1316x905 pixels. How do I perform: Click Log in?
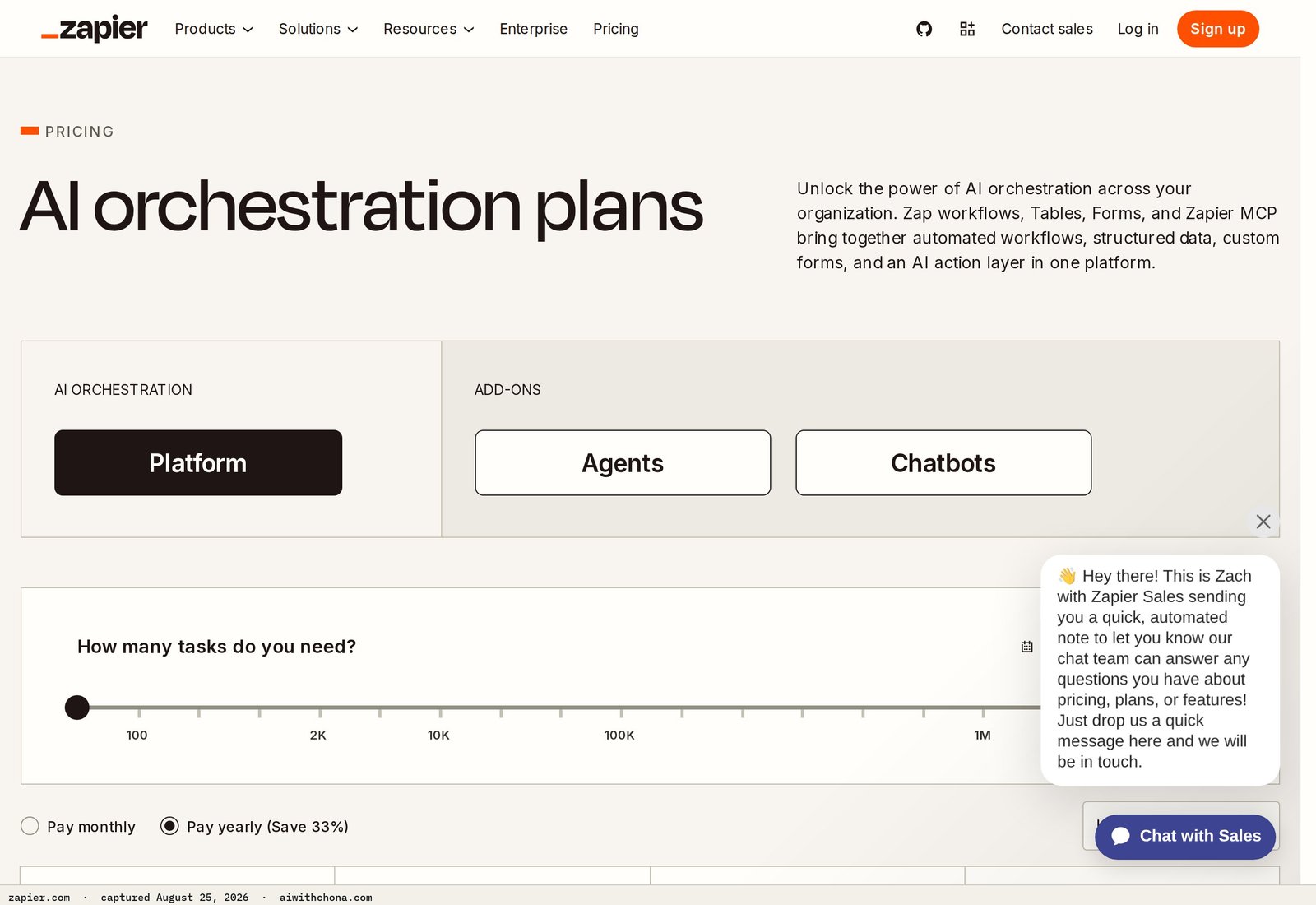(1138, 29)
